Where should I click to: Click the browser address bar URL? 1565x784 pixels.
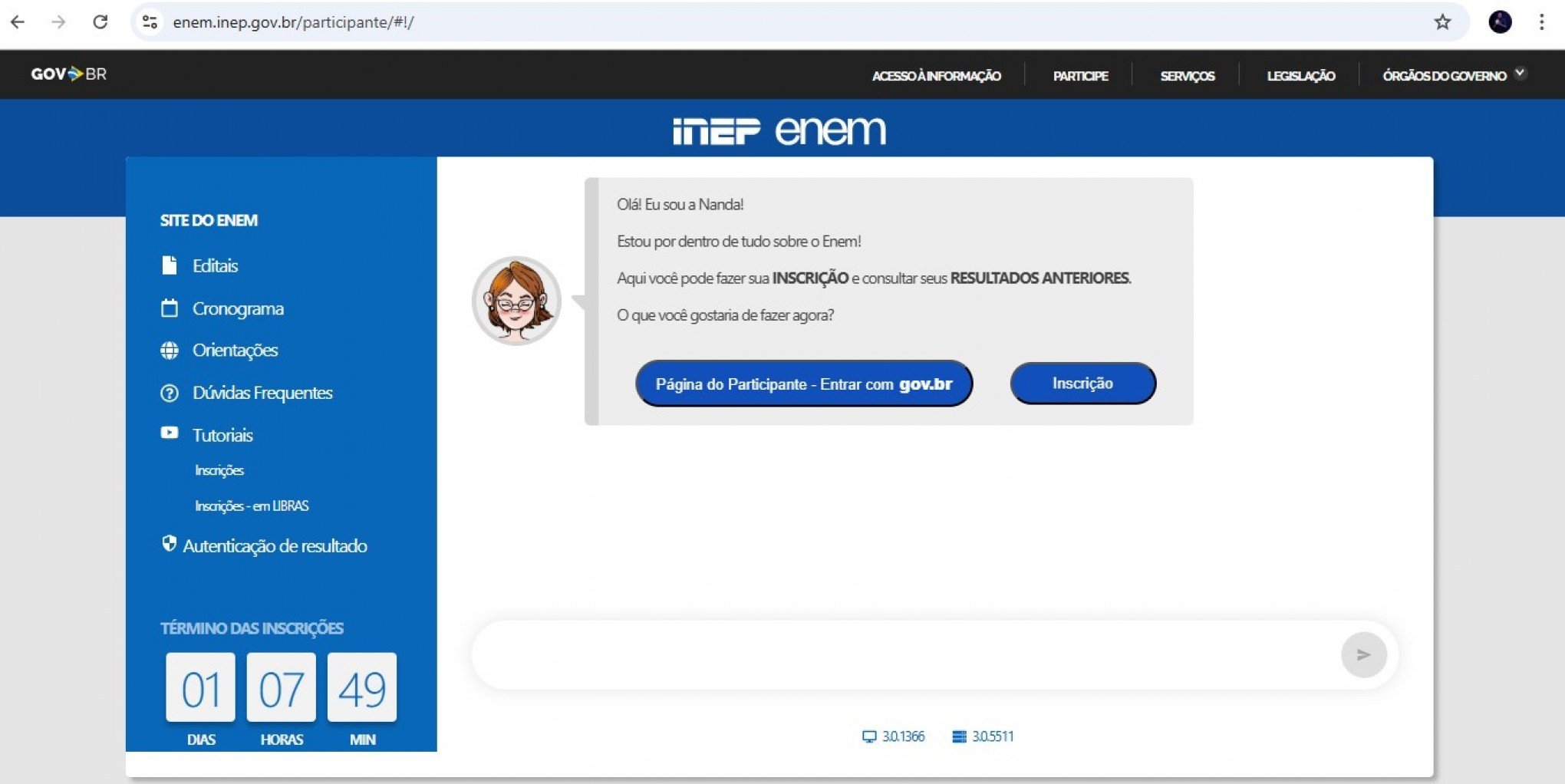pos(293,22)
